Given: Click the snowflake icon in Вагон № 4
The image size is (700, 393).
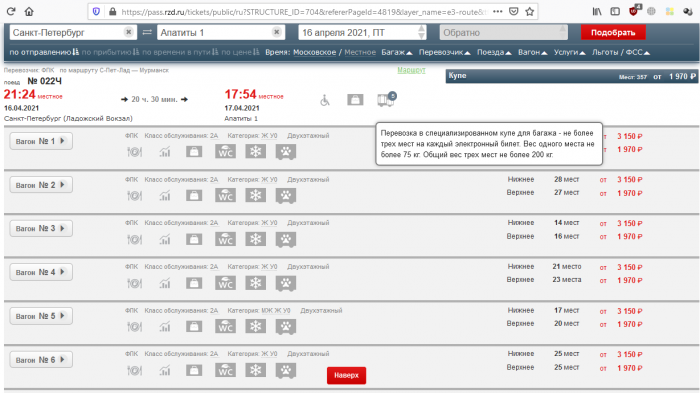Looking at the screenshot, I should click(255, 283).
